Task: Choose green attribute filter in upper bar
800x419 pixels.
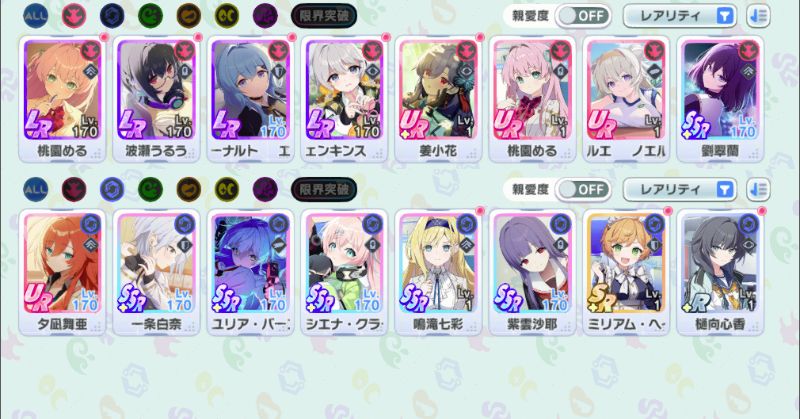Action: [151, 16]
